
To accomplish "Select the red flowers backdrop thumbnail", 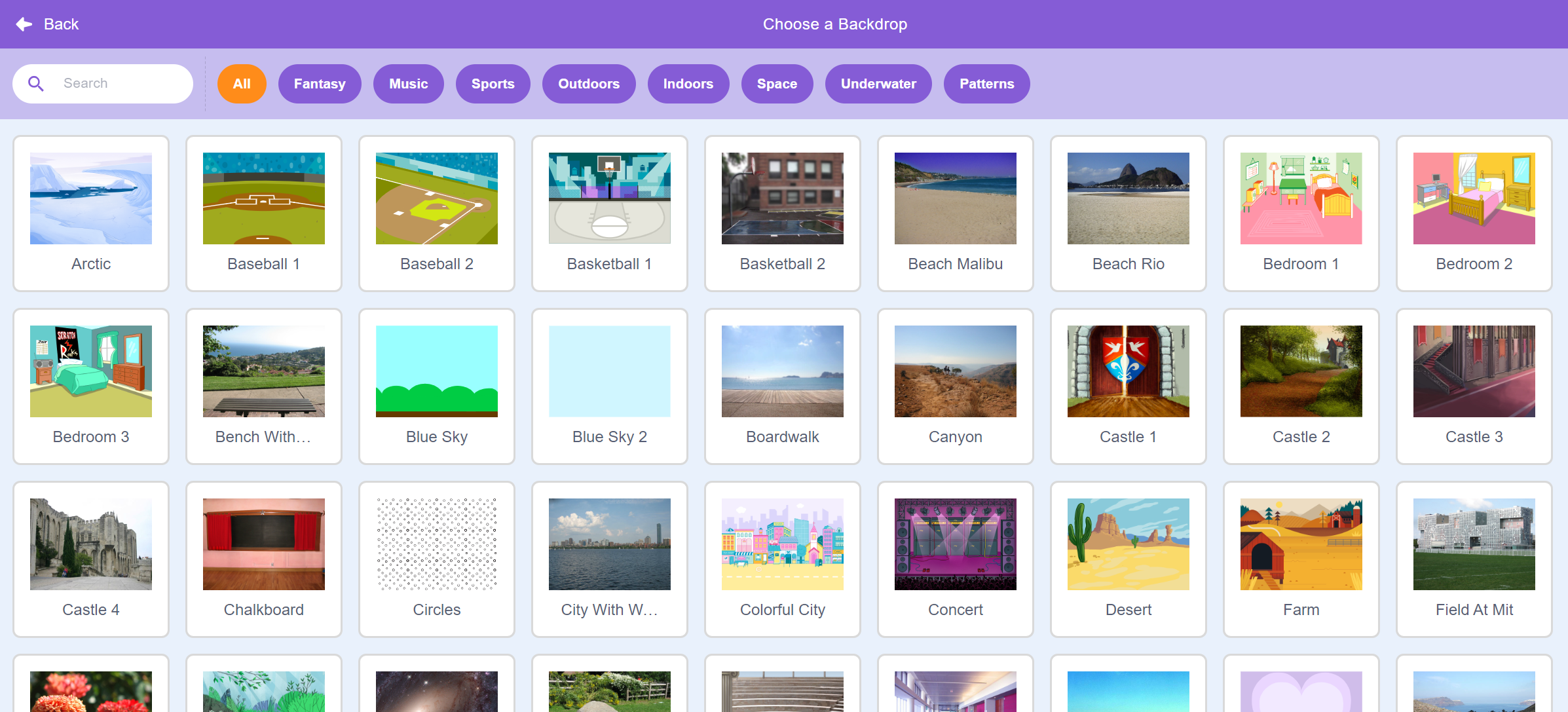I will pos(91,690).
